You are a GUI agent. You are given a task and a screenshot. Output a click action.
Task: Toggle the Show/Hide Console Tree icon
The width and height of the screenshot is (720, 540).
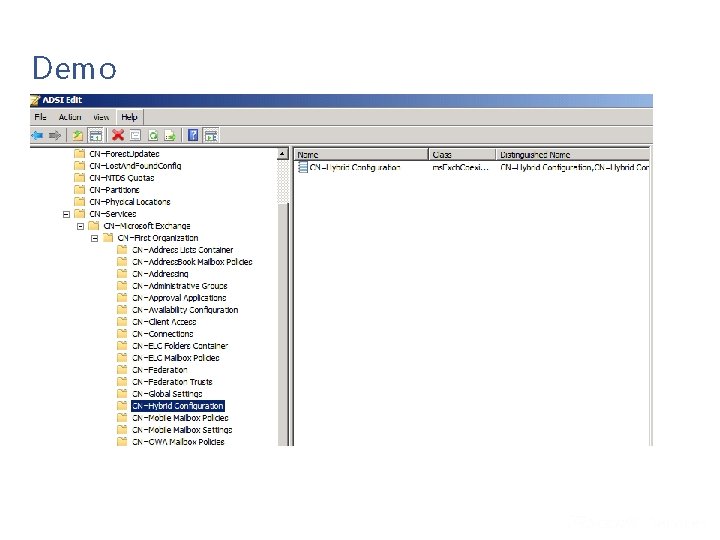pos(96,135)
